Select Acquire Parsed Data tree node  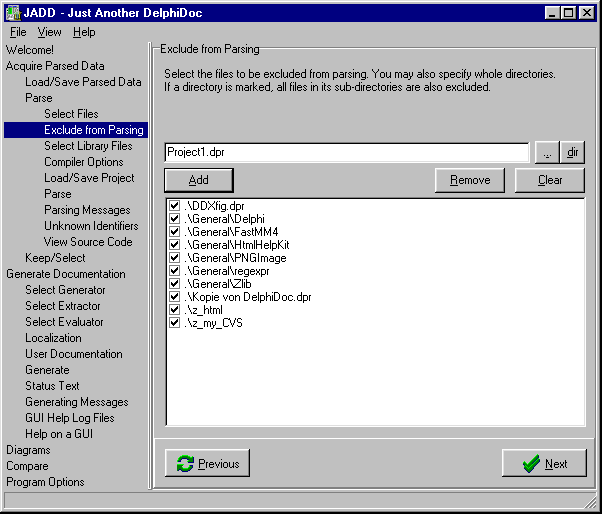pyautogui.click(x=55, y=66)
